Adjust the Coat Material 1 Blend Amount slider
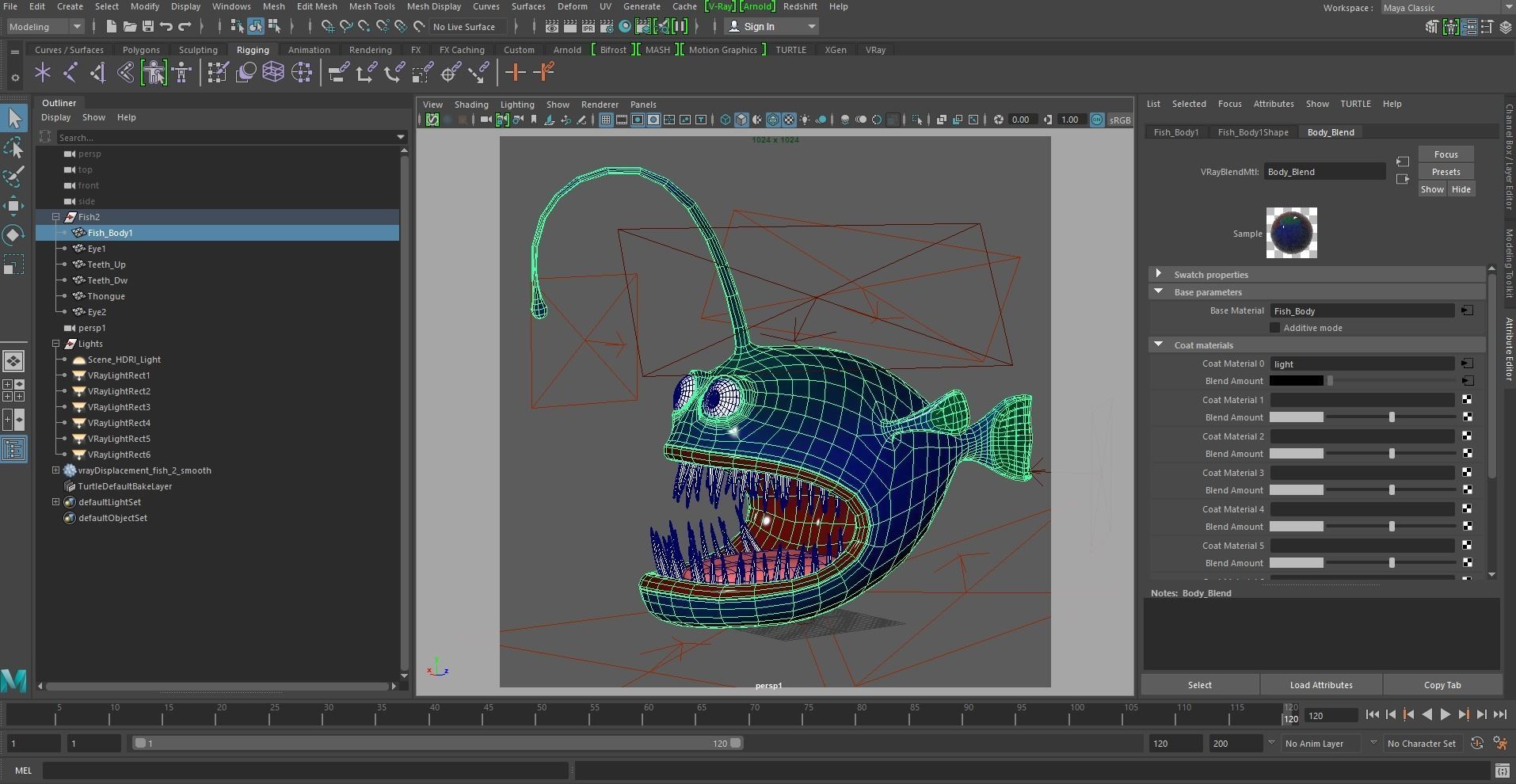This screenshot has width=1516, height=784. [1392, 417]
